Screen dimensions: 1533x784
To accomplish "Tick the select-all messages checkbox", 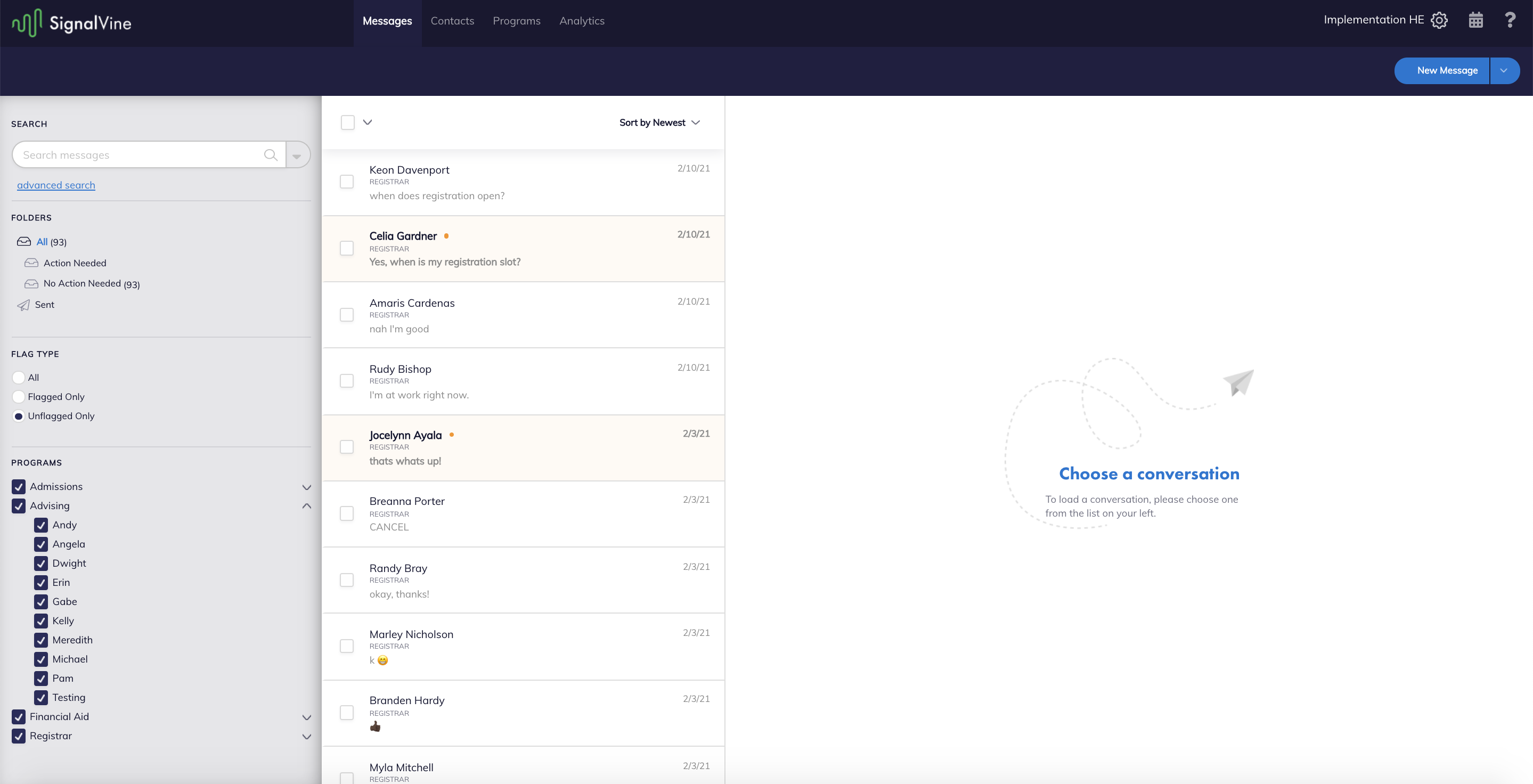I will 347,123.
